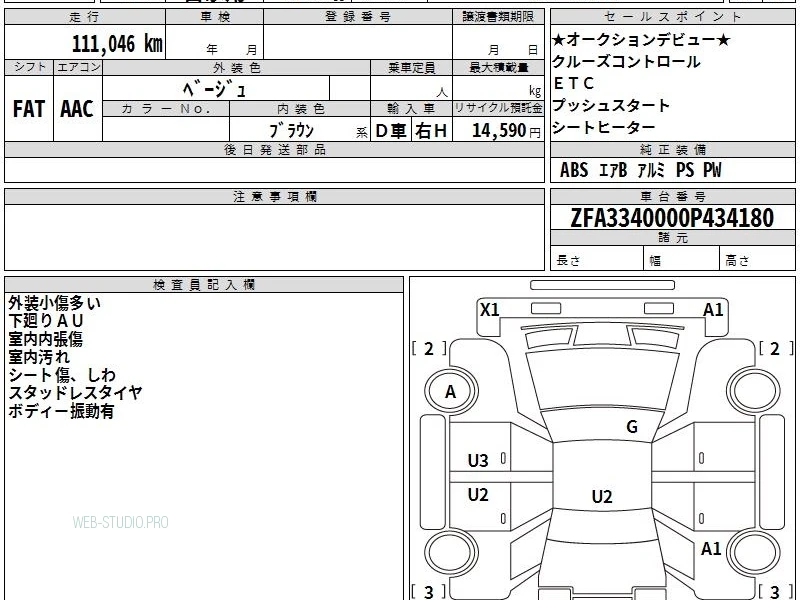Click the 外装色 header cell

click(x=237, y=67)
